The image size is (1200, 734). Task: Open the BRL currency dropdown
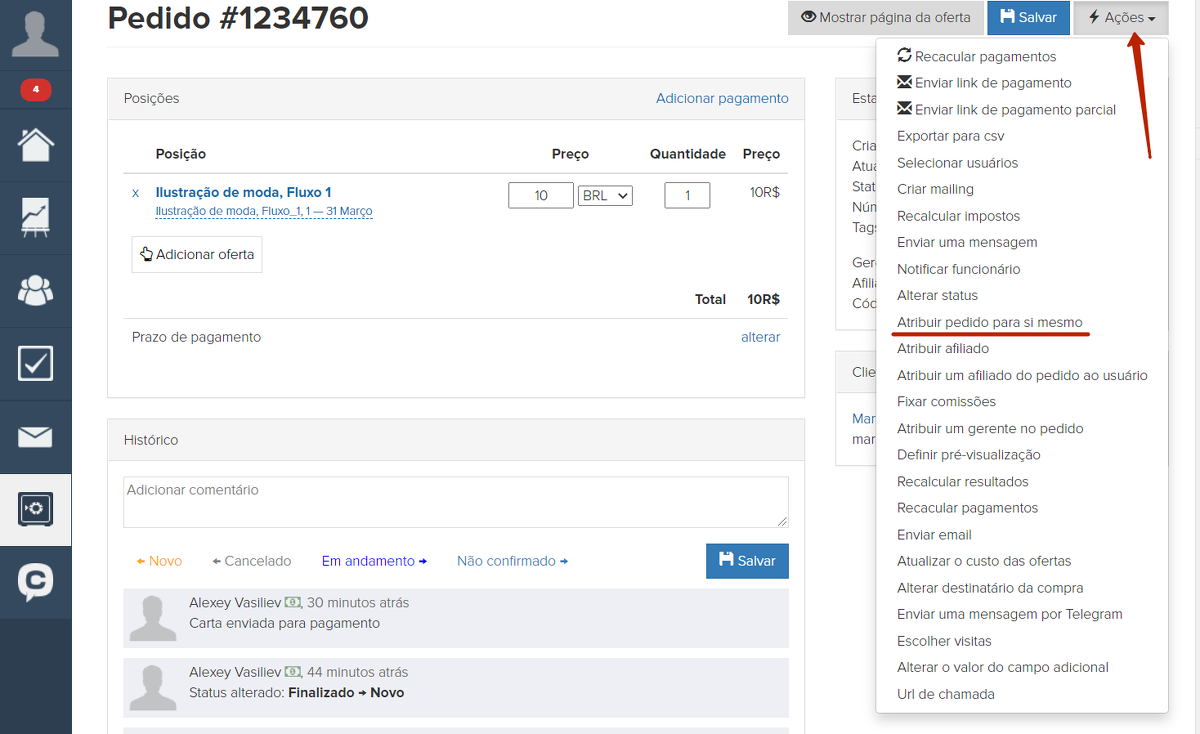click(605, 196)
